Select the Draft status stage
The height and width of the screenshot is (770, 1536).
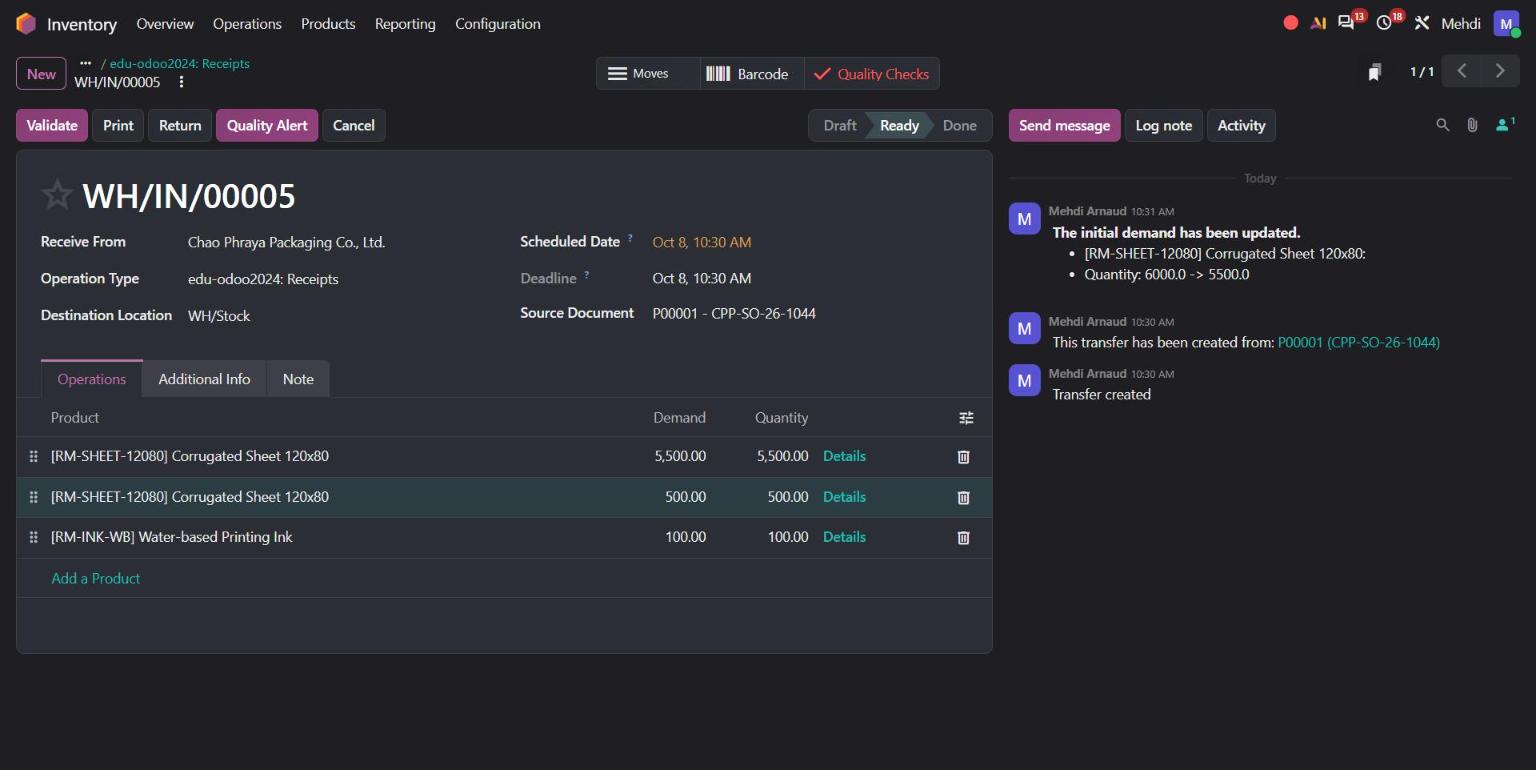(x=840, y=125)
